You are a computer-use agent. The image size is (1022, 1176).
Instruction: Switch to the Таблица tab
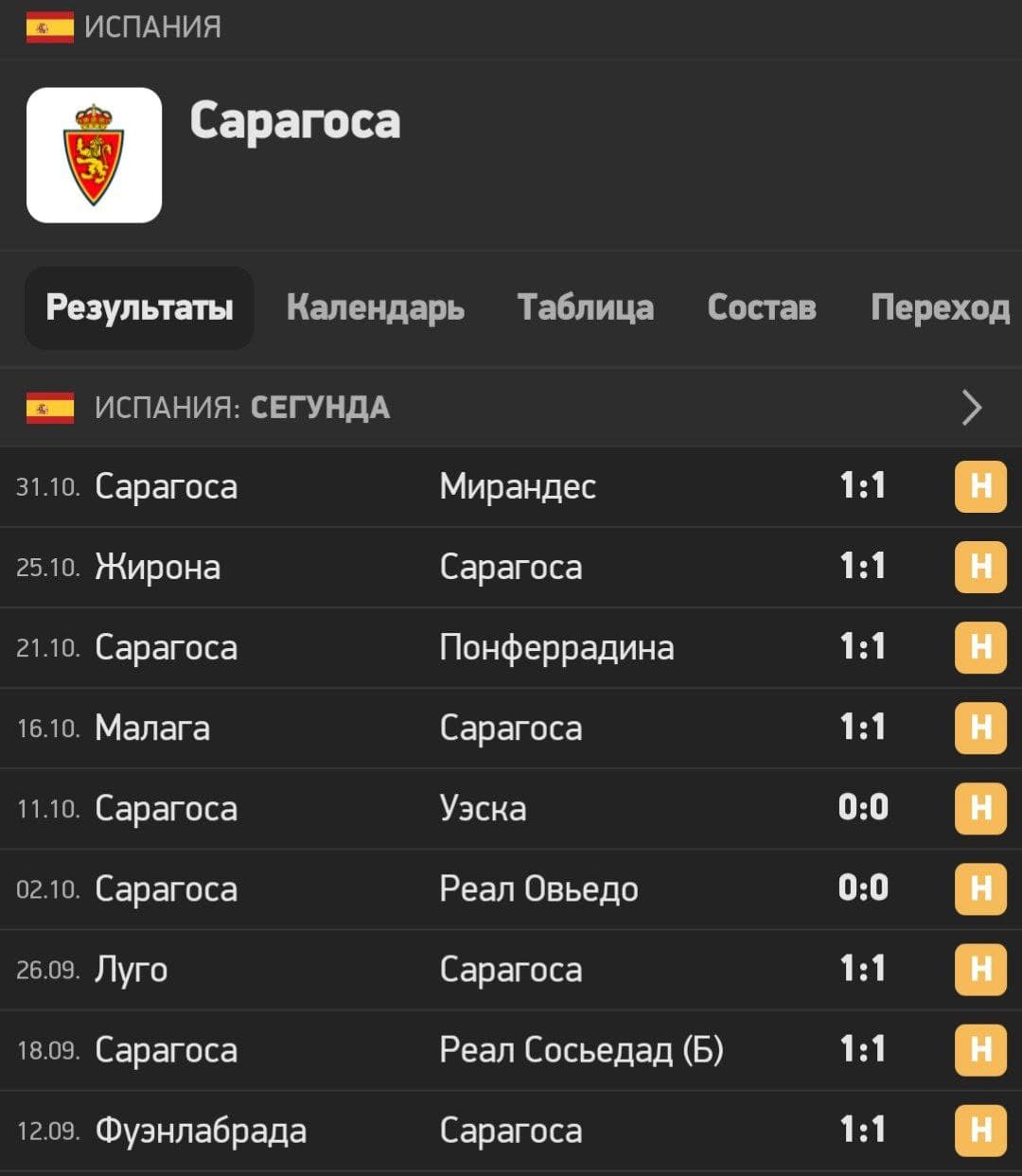point(585,307)
